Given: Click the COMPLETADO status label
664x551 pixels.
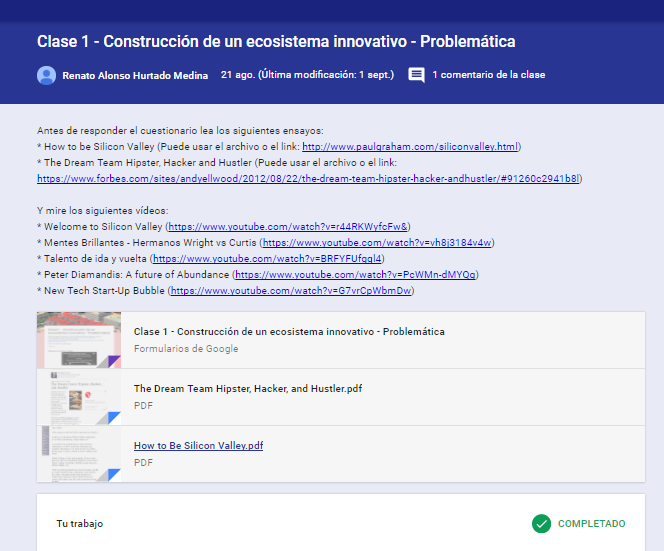Looking at the screenshot, I should tap(591, 523).
